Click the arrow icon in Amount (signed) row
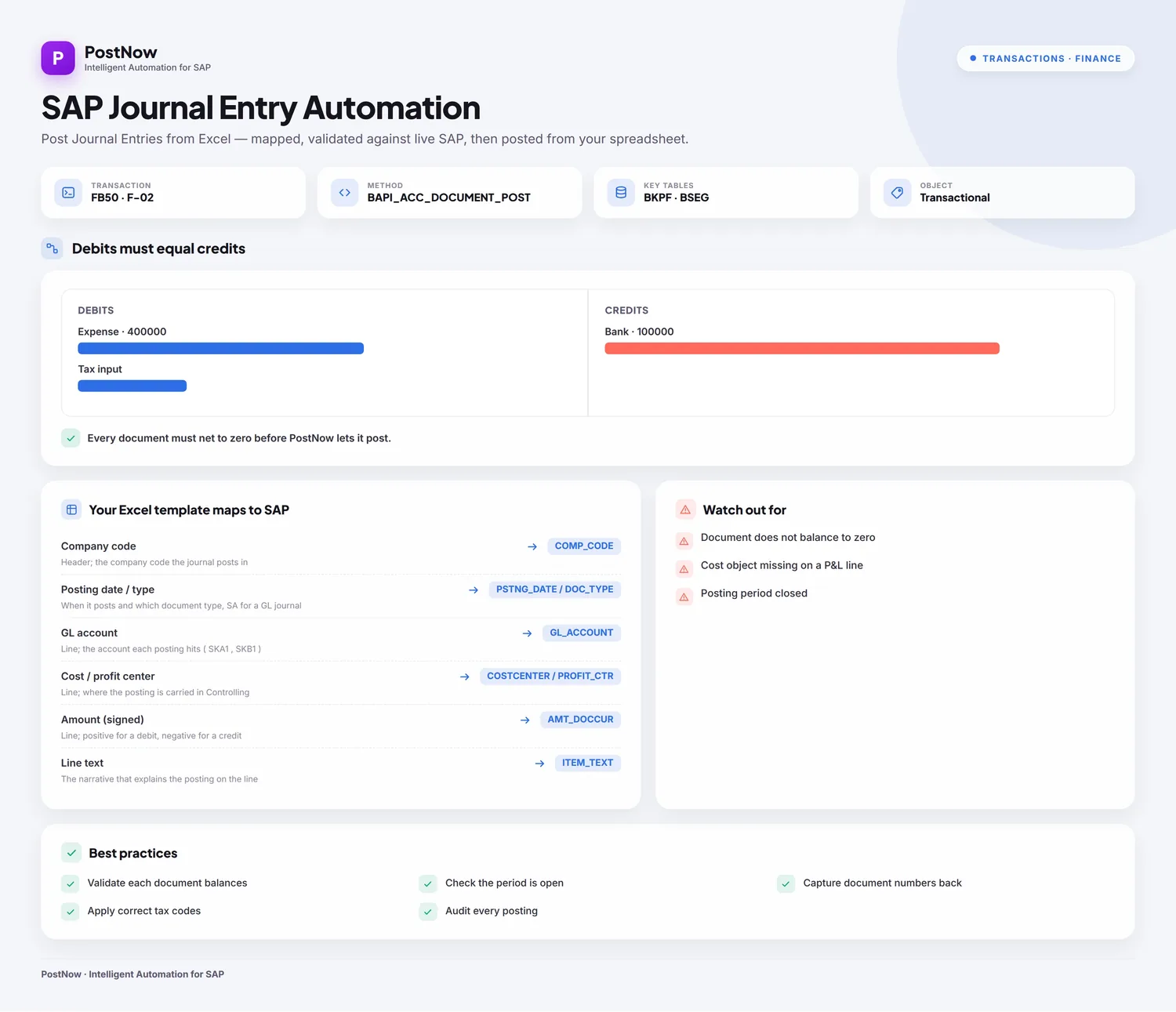 pyautogui.click(x=525, y=720)
